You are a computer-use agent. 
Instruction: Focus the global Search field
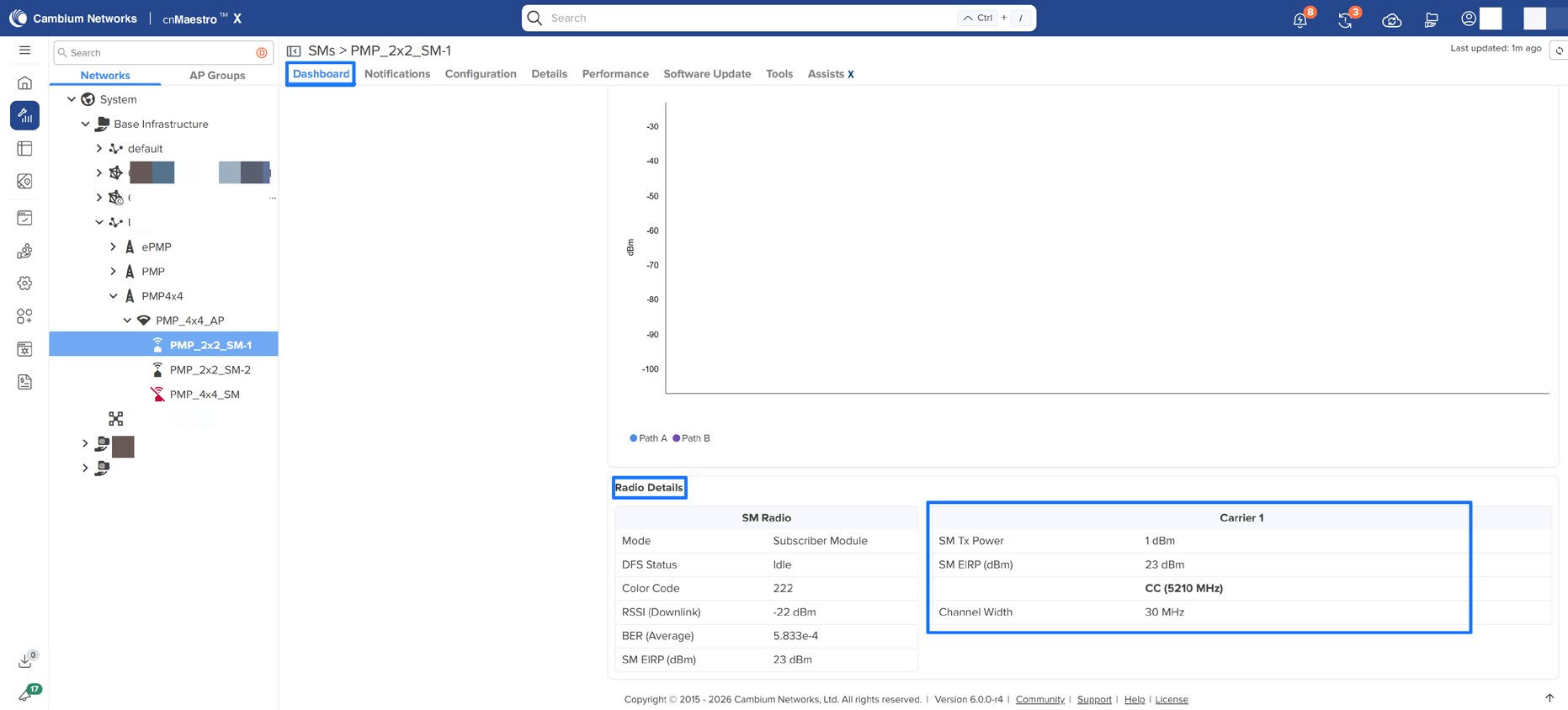tap(779, 18)
